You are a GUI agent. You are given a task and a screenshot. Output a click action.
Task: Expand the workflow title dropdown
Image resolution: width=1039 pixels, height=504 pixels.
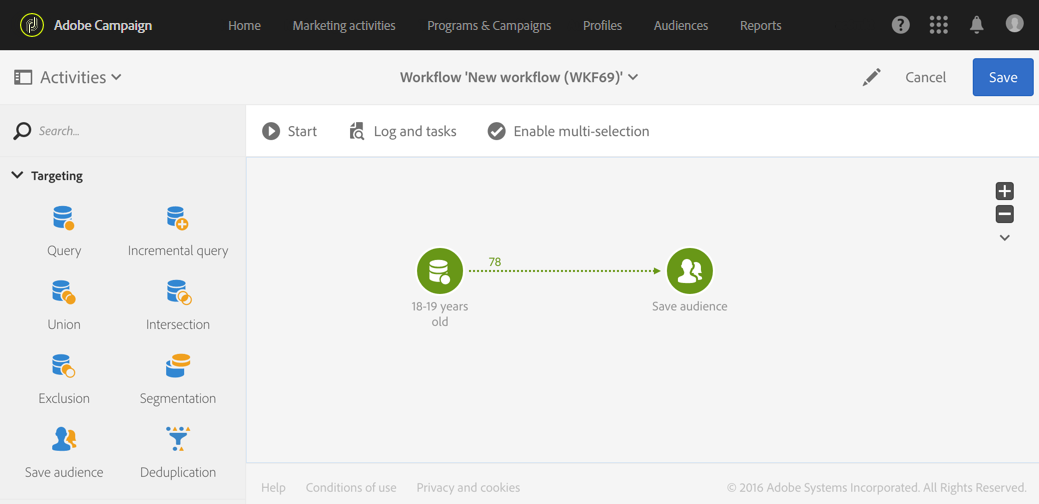(x=633, y=77)
